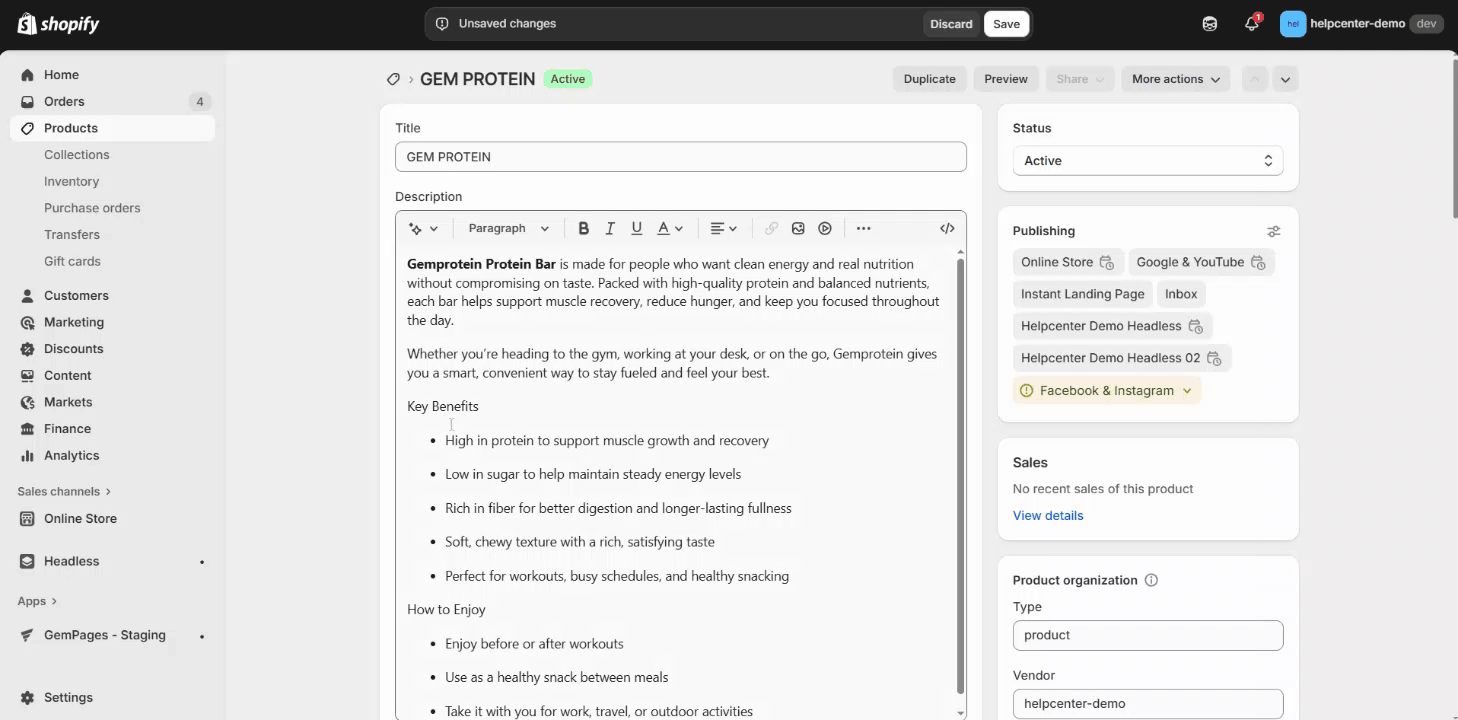Expand the More actions menu
The height and width of the screenshot is (720, 1458).
pyautogui.click(x=1175, y=79)
